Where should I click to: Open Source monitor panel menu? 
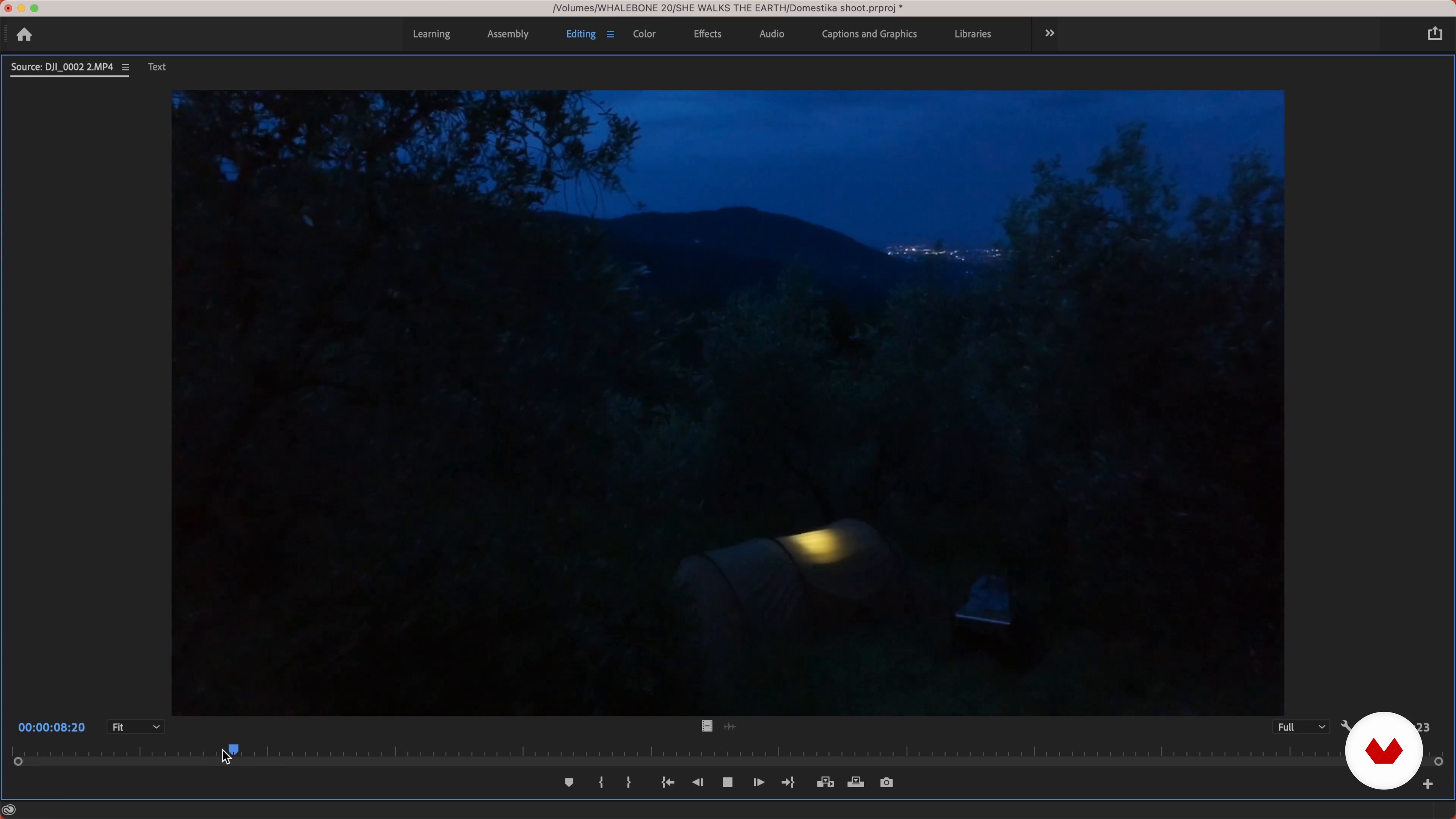[126, 68]
